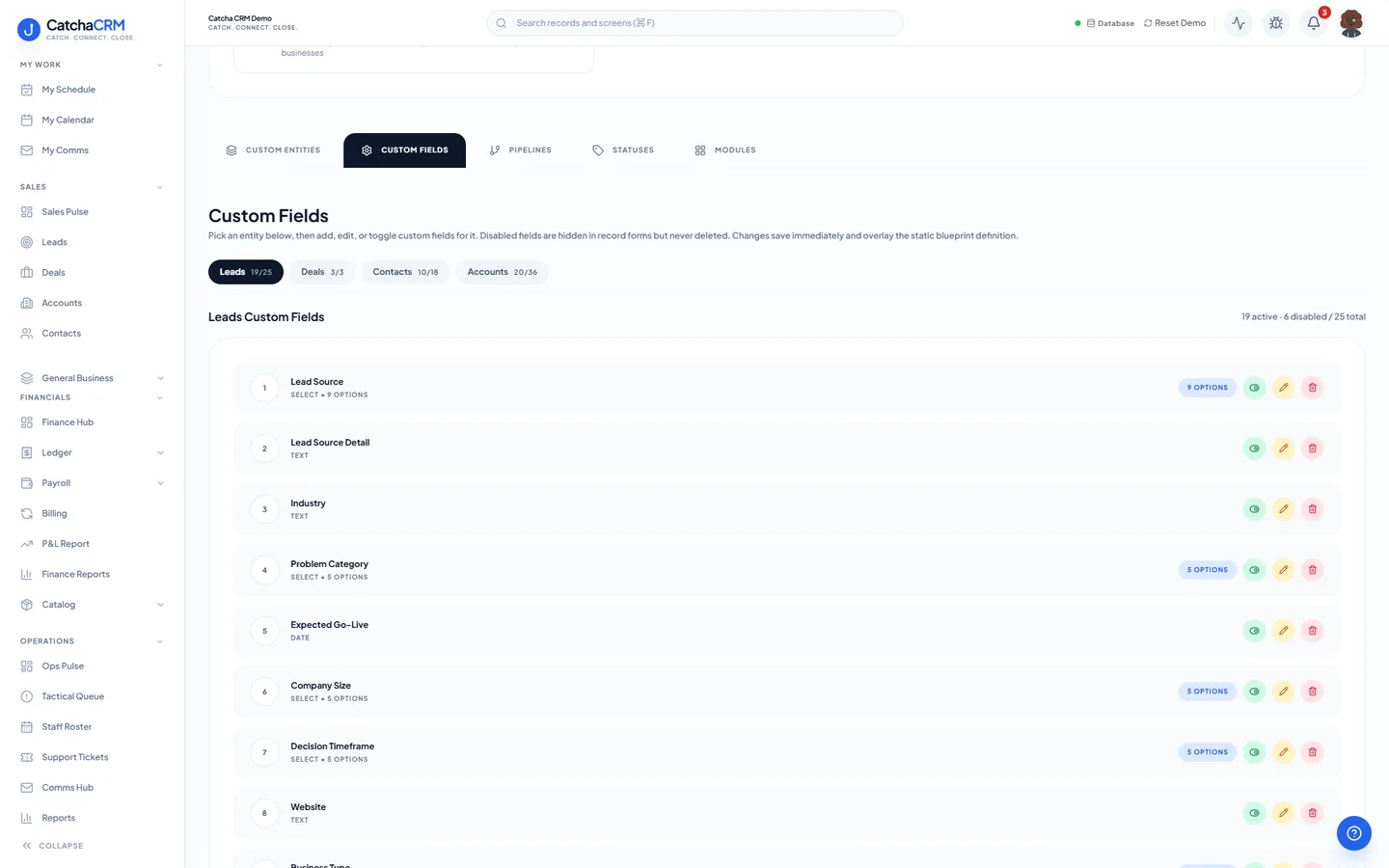Edit the Company Size field
The image size is (1389, 868).
[x=1283, y=692]
